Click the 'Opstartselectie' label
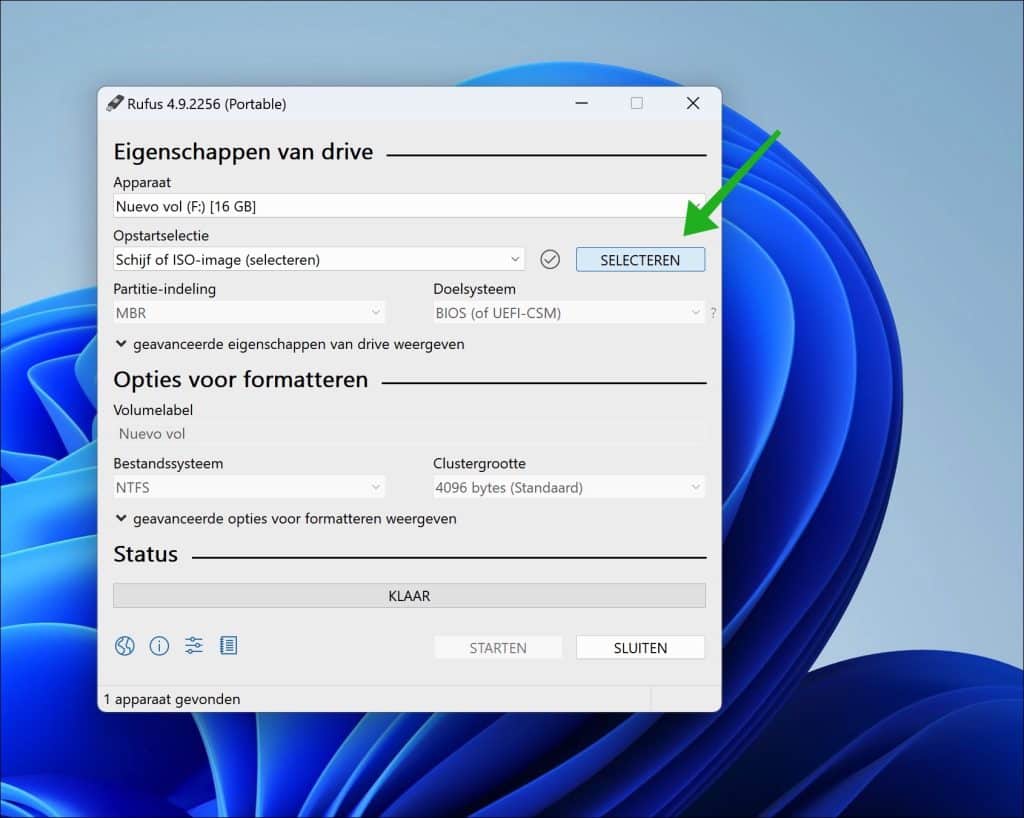The width and height of the screenshot is (1024, 818). 161,236
